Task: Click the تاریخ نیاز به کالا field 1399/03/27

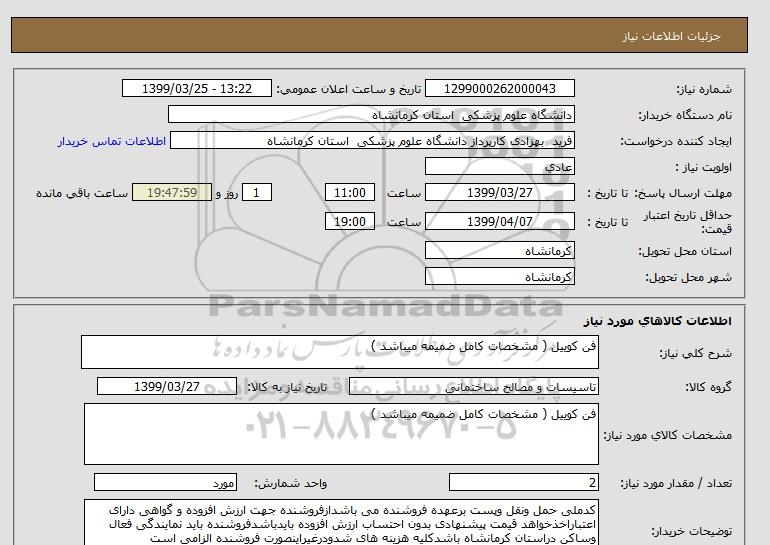Action: click(167, 386)
